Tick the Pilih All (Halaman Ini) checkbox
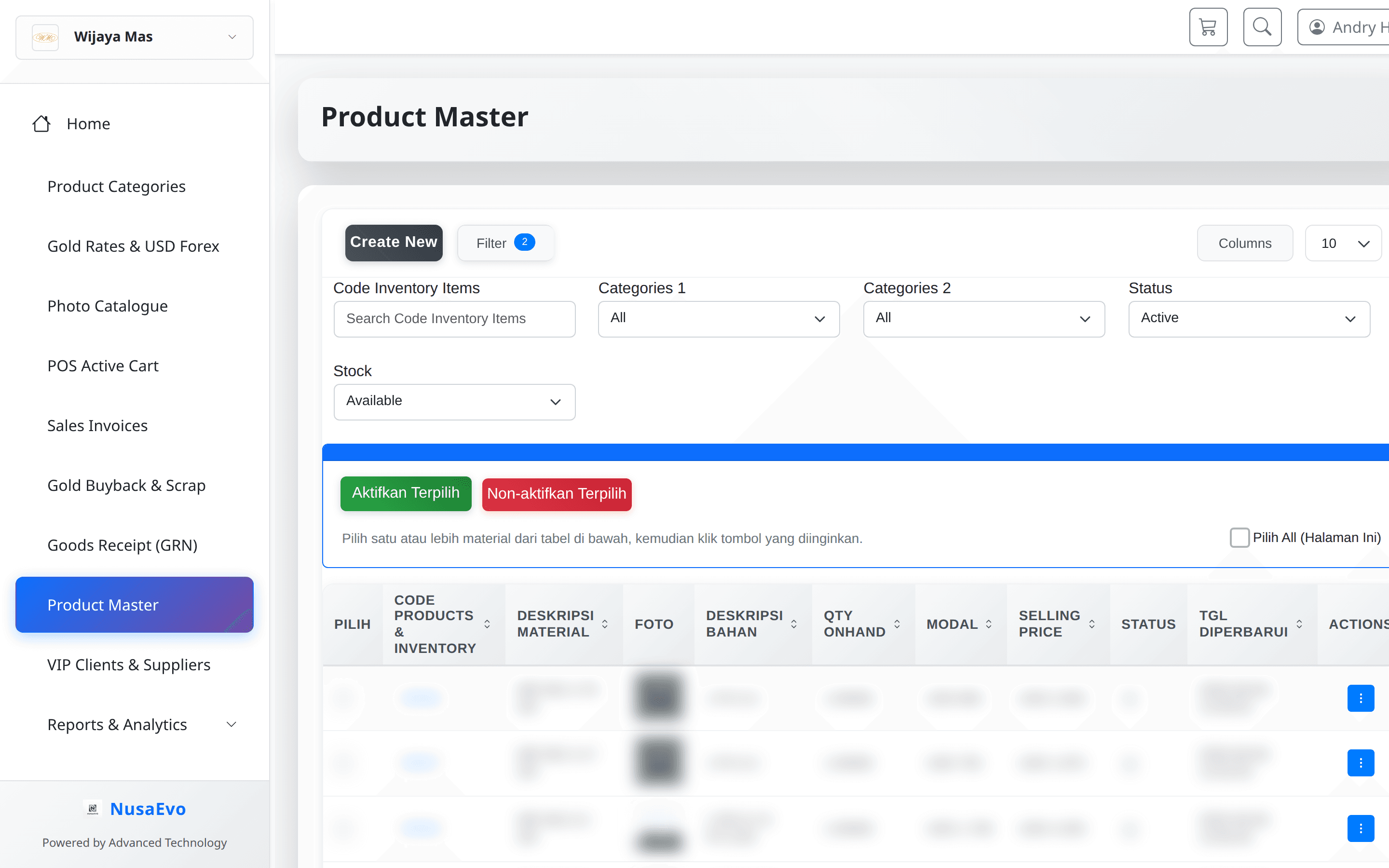Image resolution: width=1389 pixels, height=868 pixels. tap(1239, 537)
